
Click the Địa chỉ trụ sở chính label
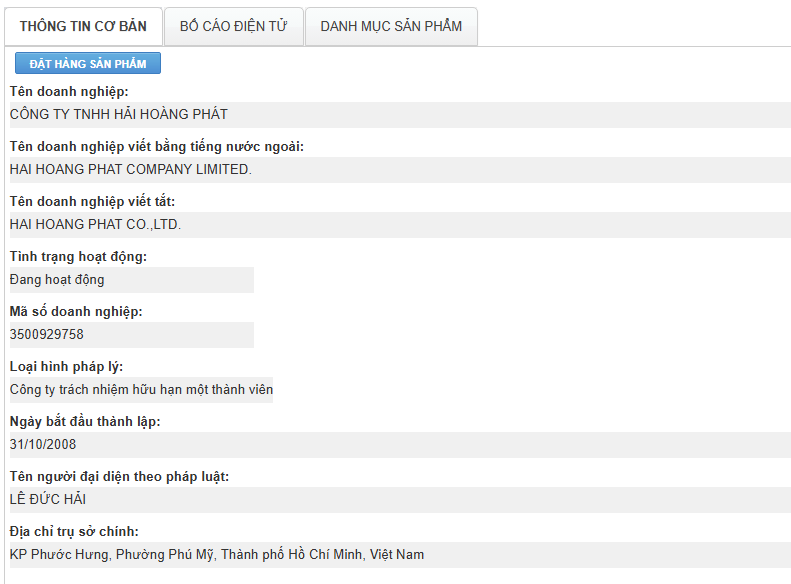pyautogui.click(x=74, y=531)
